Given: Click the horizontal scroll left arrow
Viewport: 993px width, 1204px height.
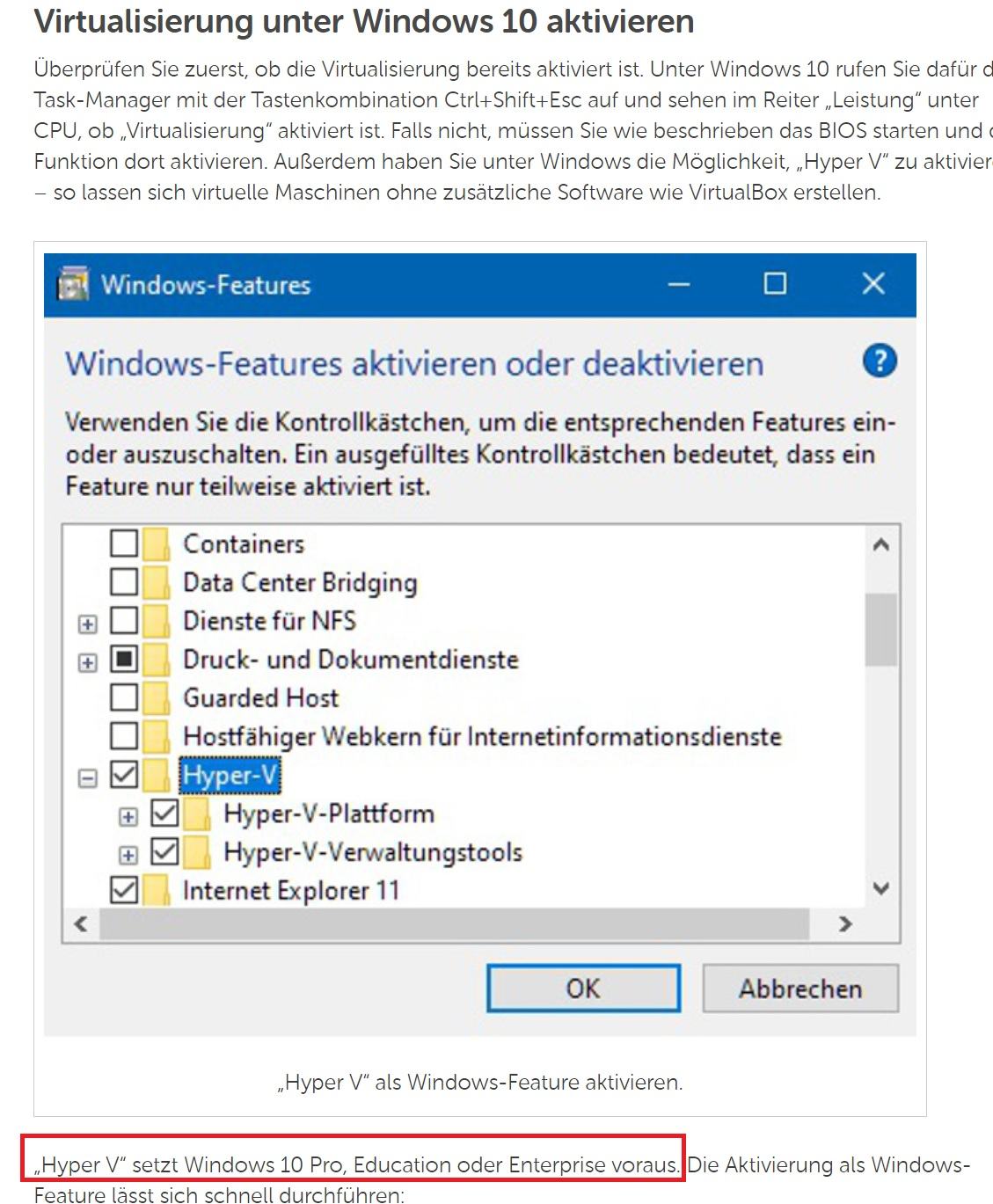Looking at the screenshot, I should point(81,923).
